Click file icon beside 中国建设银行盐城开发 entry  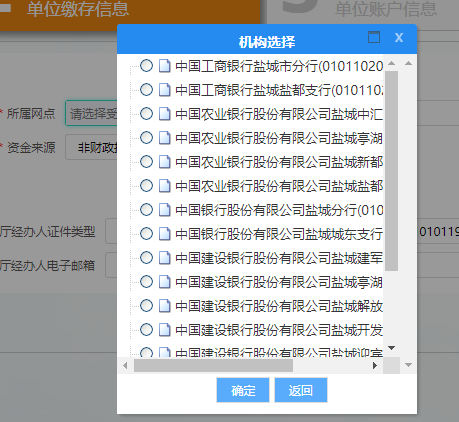tap(164, 330)
